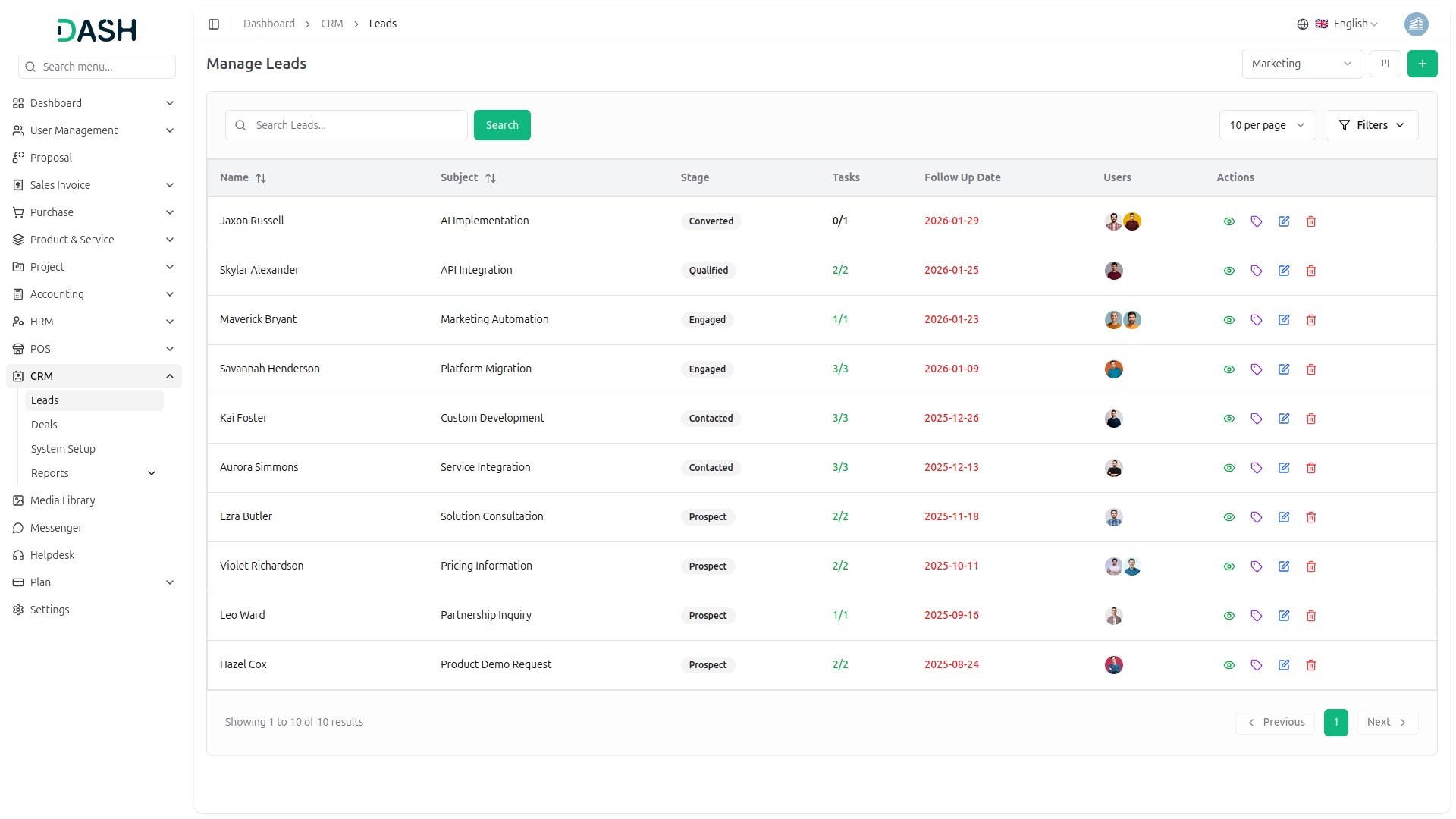The image size is (1456, 819).
Task: Expand the Filters dropdown
Action: click(1371, 125)
